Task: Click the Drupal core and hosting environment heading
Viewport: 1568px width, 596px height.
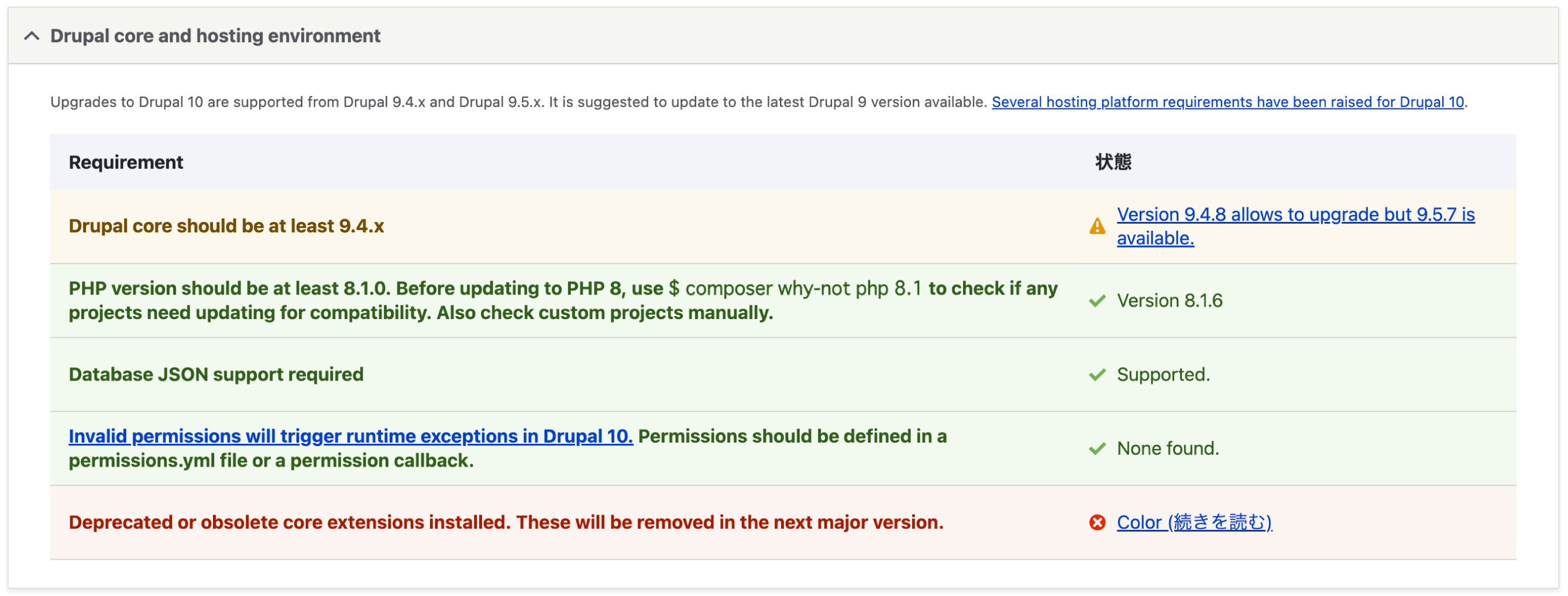Action: point(215,36)
